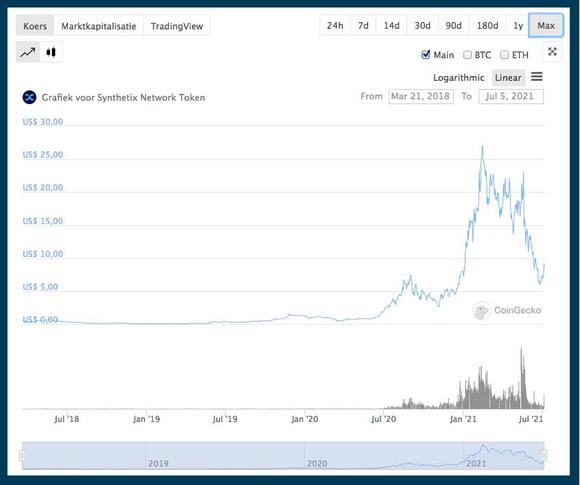Click the US$ 30,00 axis label
Viewport: 580px width, 485px height.
click(43, 122)
